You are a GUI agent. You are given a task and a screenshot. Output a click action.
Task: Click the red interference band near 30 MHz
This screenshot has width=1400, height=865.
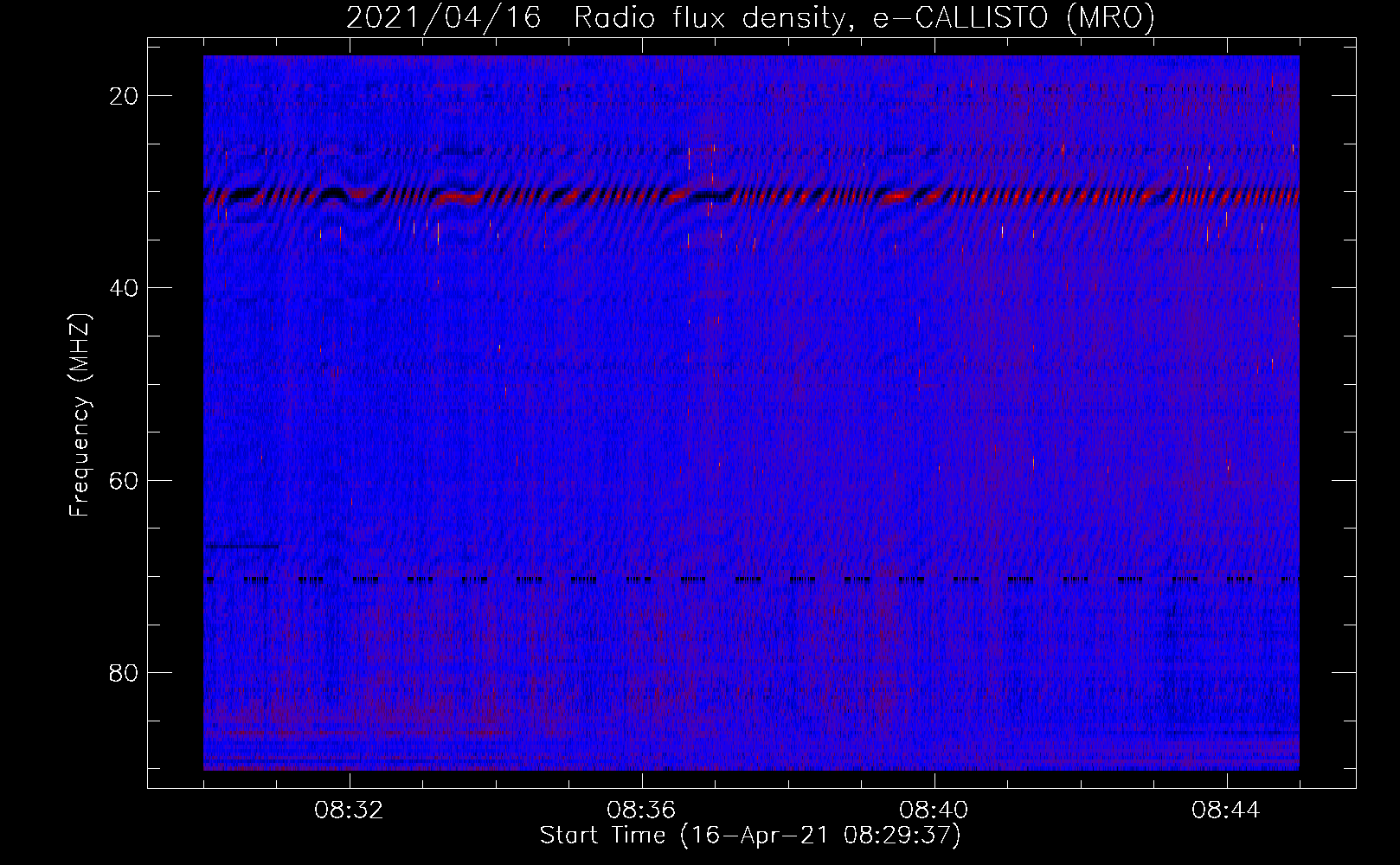coord(751,196)
